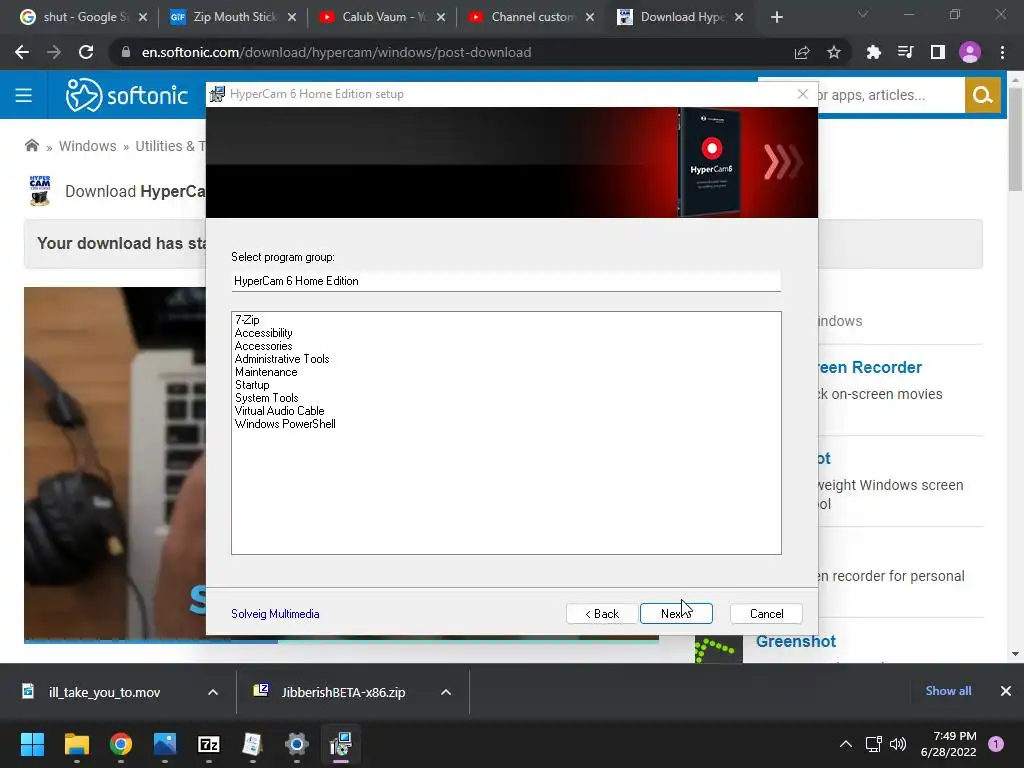Click the Softonic search magnifier button

point(982,95)
